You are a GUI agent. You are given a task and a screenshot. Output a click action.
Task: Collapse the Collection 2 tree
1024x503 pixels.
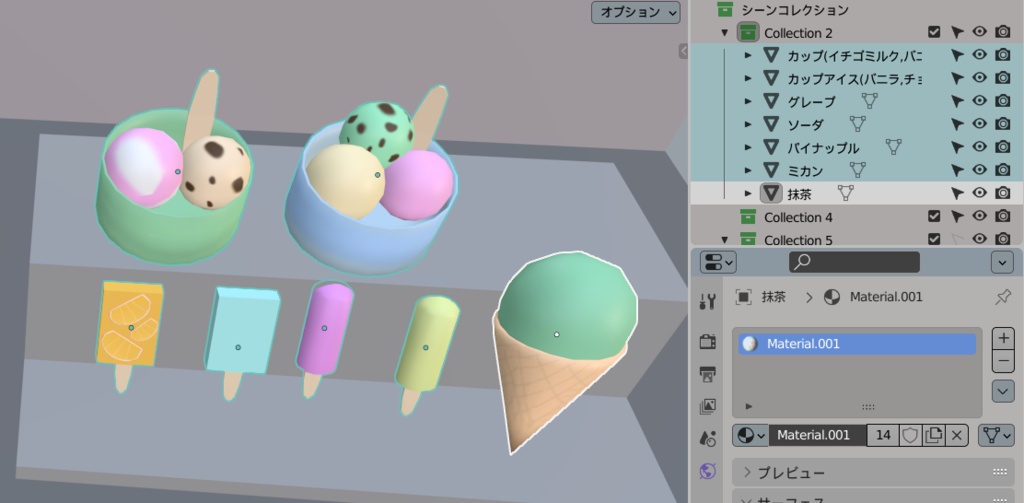point(724,33)
